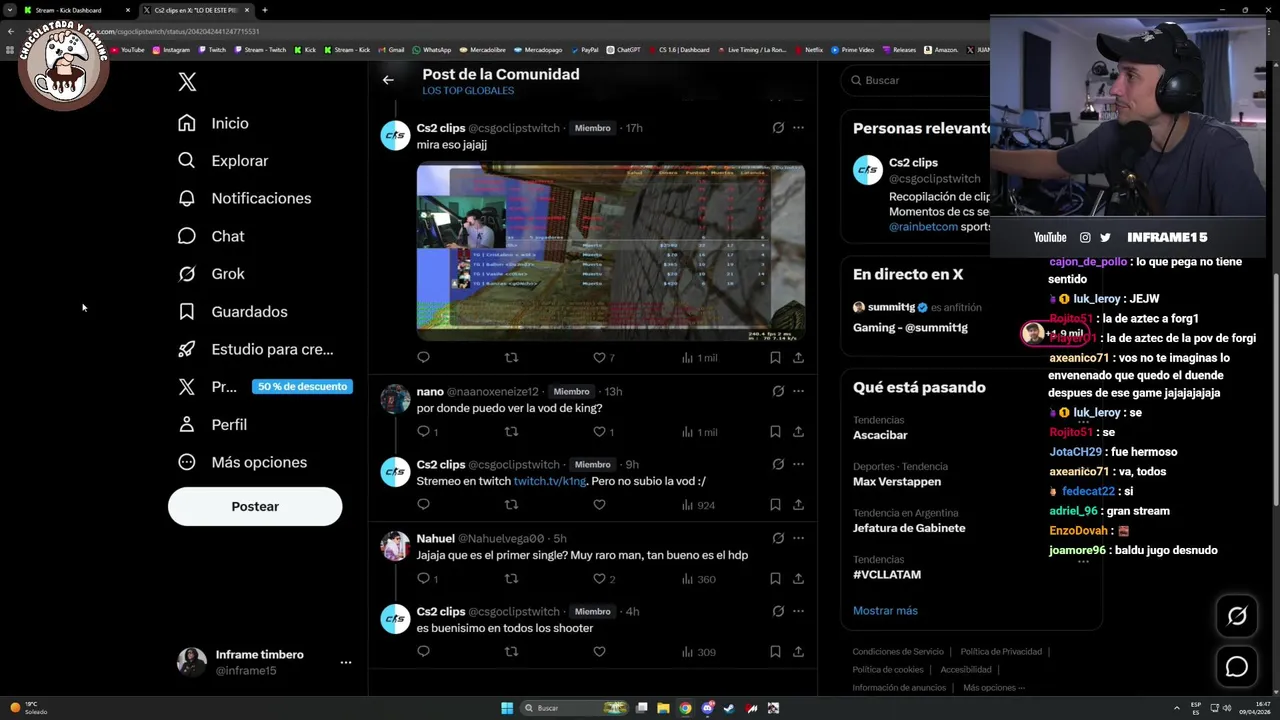Open Condiciones de Servicio footer link

(x=898, y=652)
